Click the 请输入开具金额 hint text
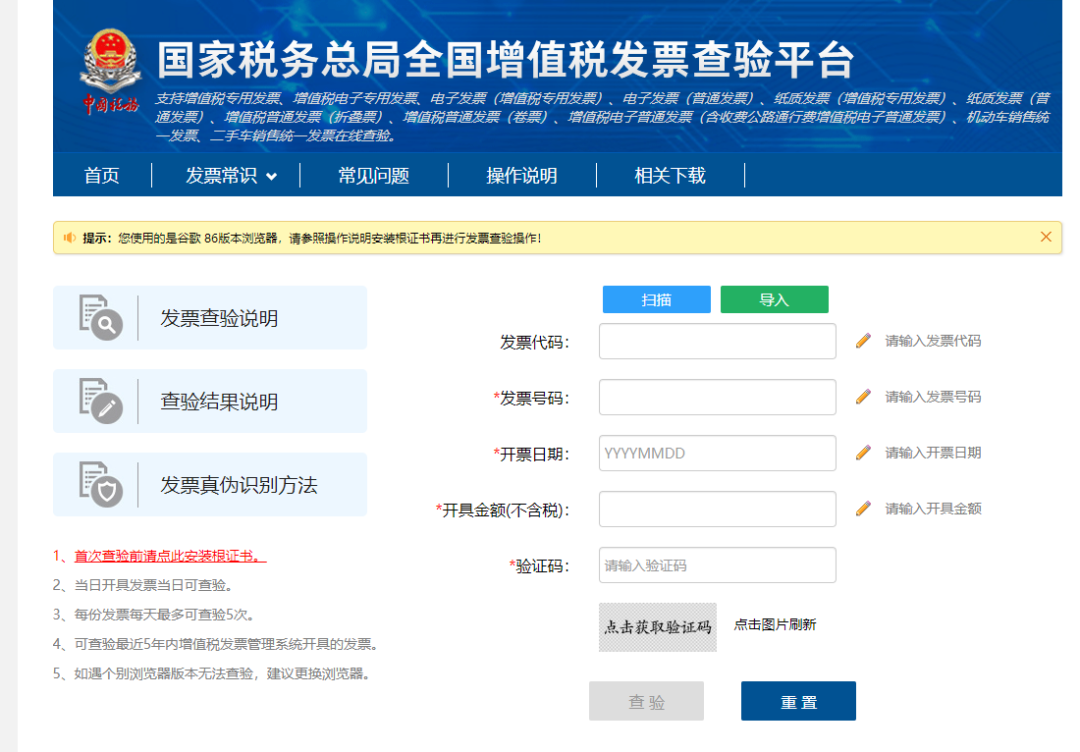Image resolution: width=1080 pixels, height=752 pixels. click(933, 508)
